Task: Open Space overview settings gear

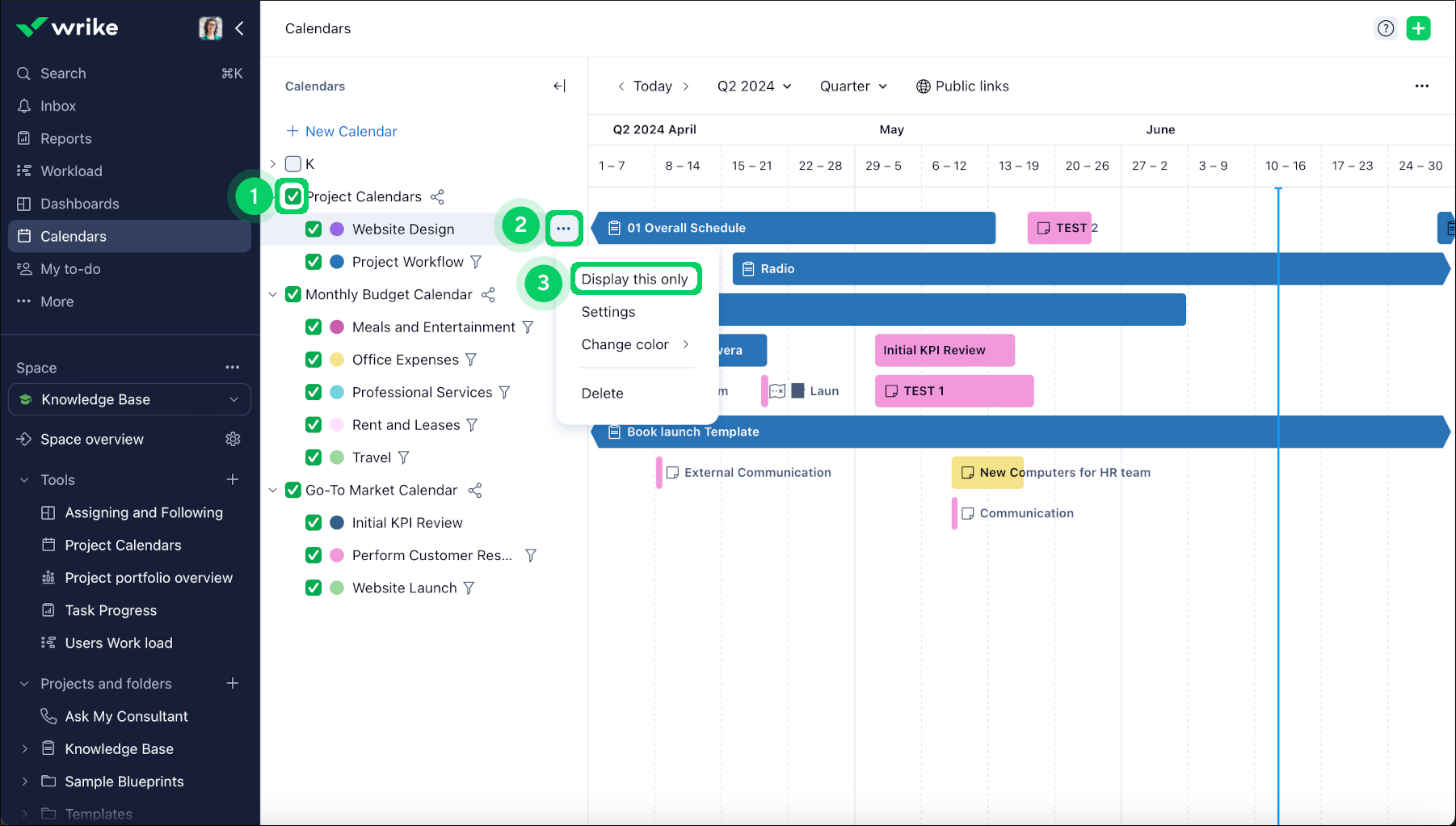Action: click(233, 439)
